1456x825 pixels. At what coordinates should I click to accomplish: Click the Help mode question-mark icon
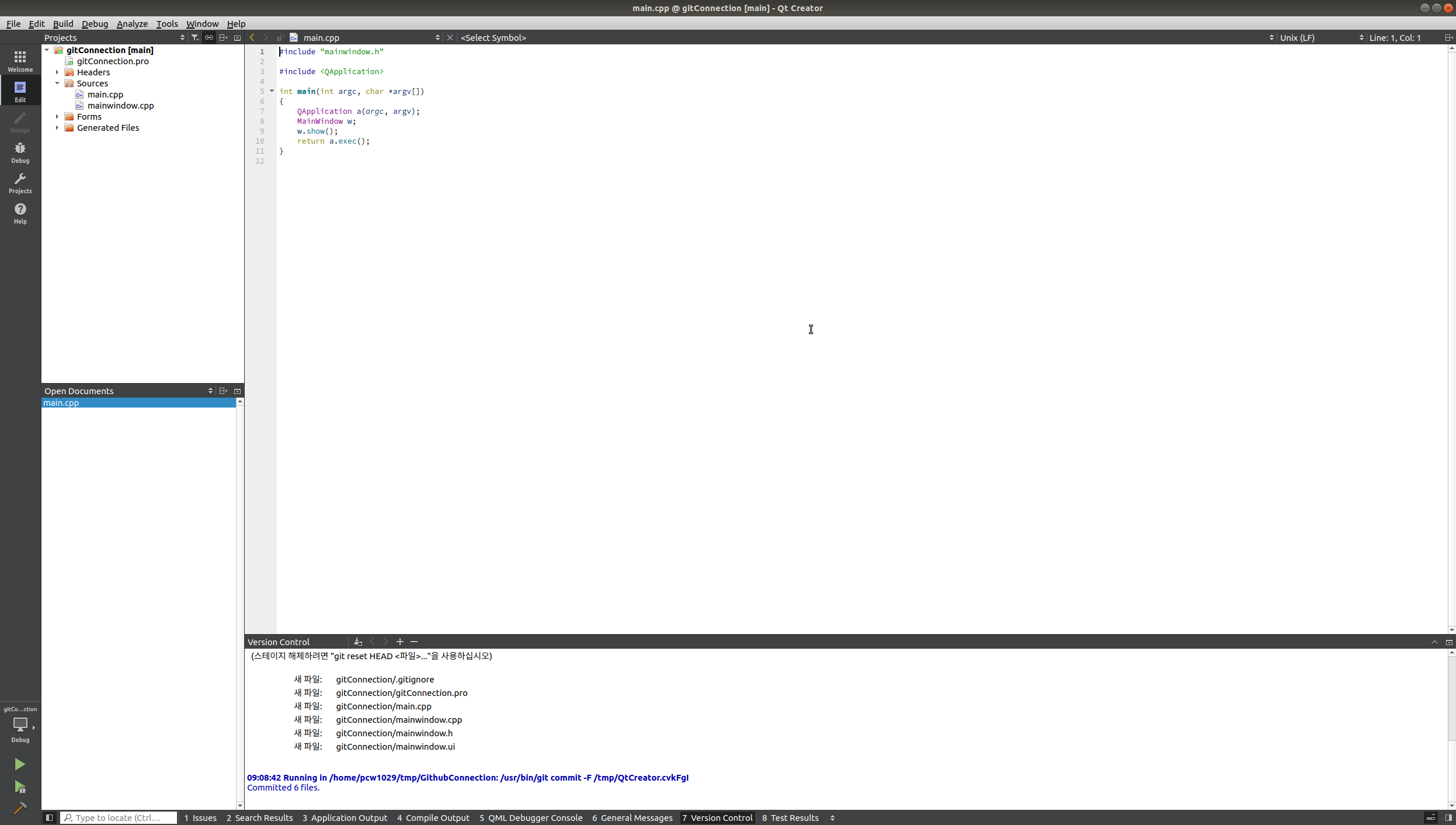pos(20,213)
